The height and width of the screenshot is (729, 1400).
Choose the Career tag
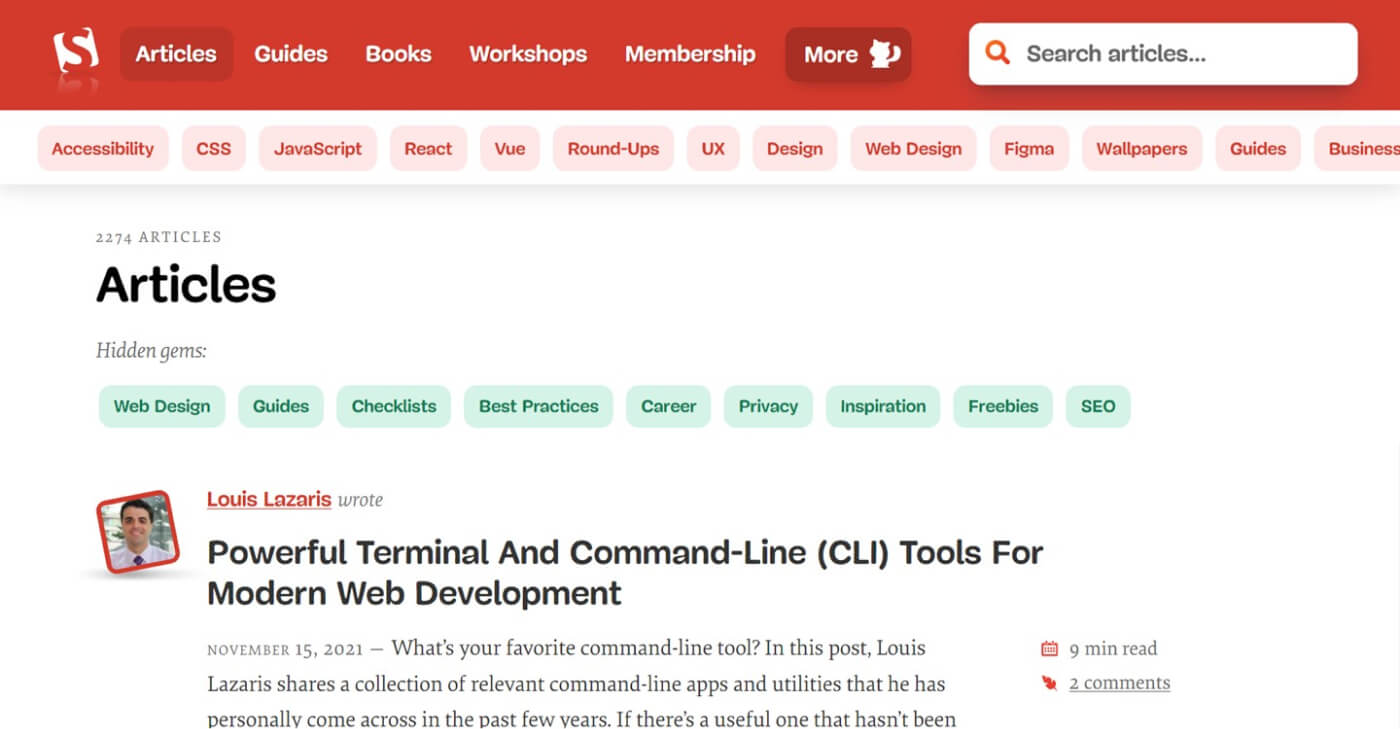[x=668, y=406]
